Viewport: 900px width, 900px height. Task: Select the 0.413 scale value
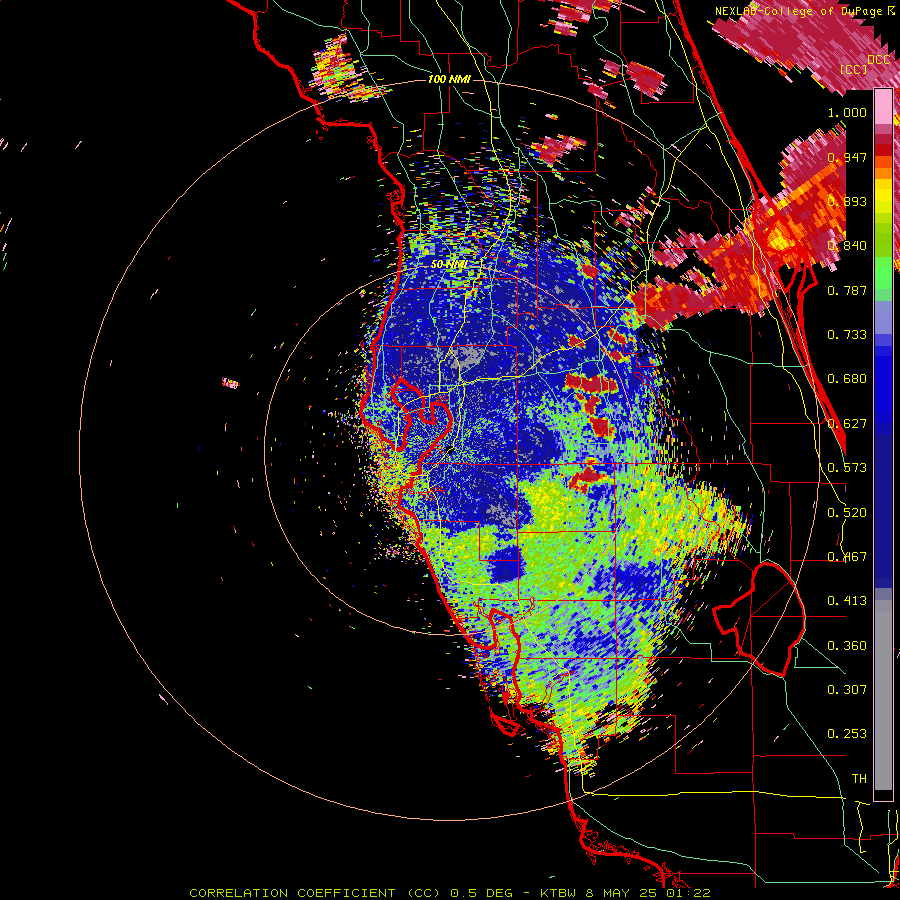(x=847, y=601)
